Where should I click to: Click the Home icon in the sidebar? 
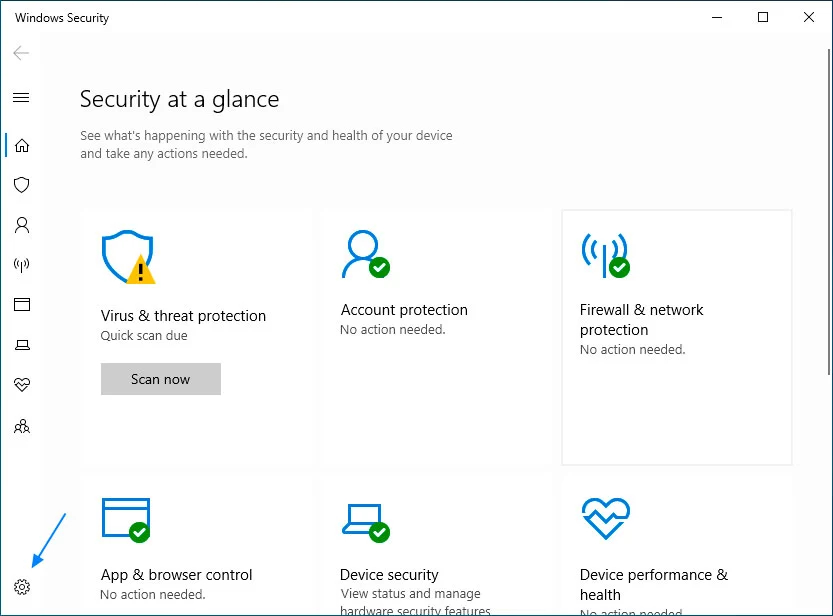coord(22,145)
